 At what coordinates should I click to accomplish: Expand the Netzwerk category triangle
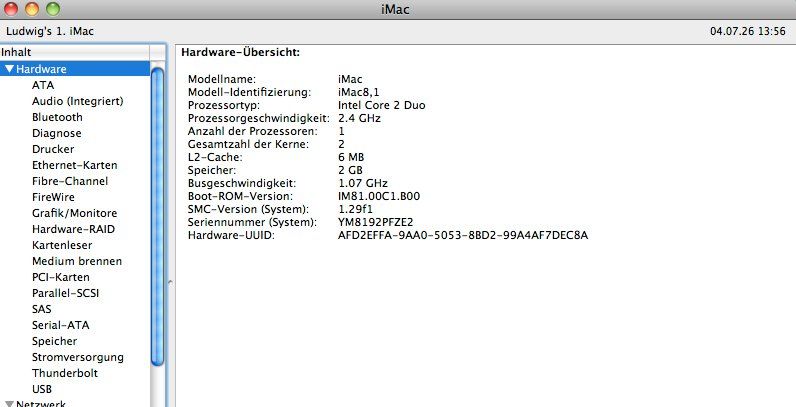point(9,404)
